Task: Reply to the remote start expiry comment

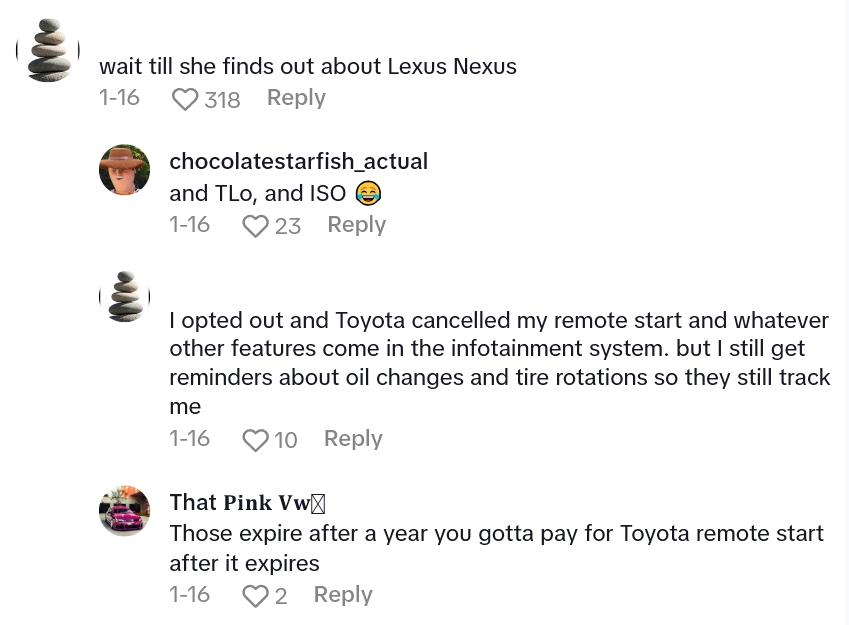Action: pyautogui.click(x=343, y=595)
